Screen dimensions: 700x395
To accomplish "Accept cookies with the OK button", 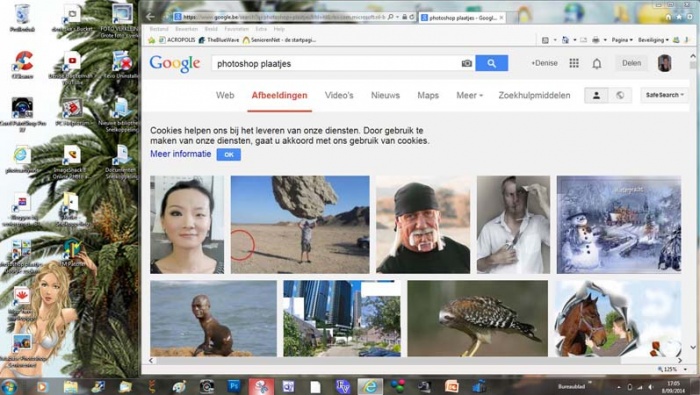I will pyautogui.click(x=229, y=154).
